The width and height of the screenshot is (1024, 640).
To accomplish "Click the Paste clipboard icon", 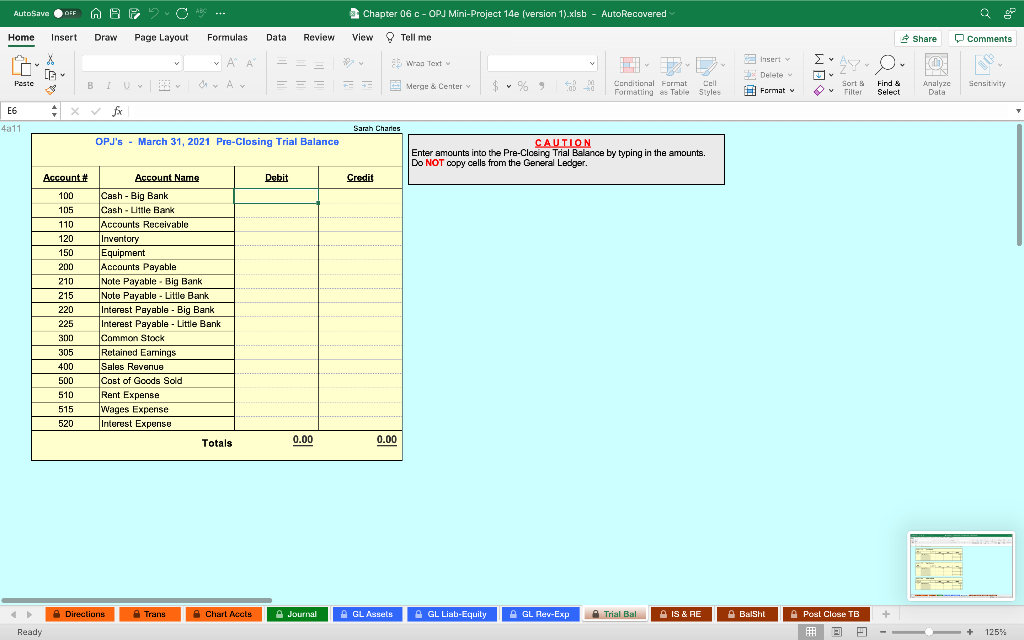I will (22, 66).
